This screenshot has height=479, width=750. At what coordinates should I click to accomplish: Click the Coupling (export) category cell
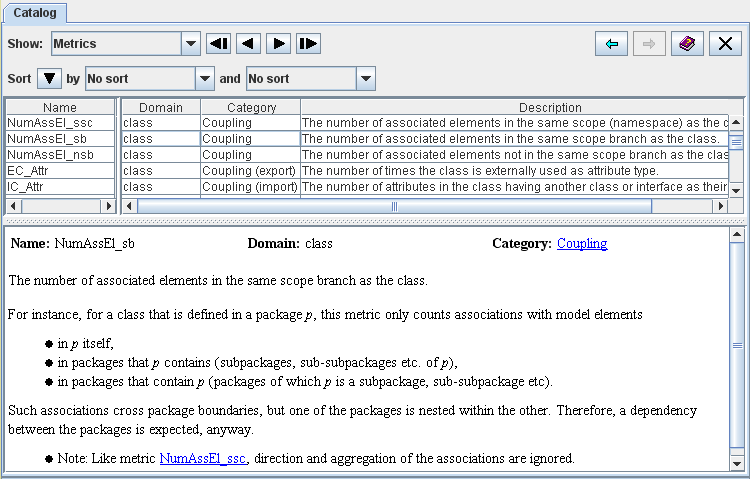pos(250,171)
